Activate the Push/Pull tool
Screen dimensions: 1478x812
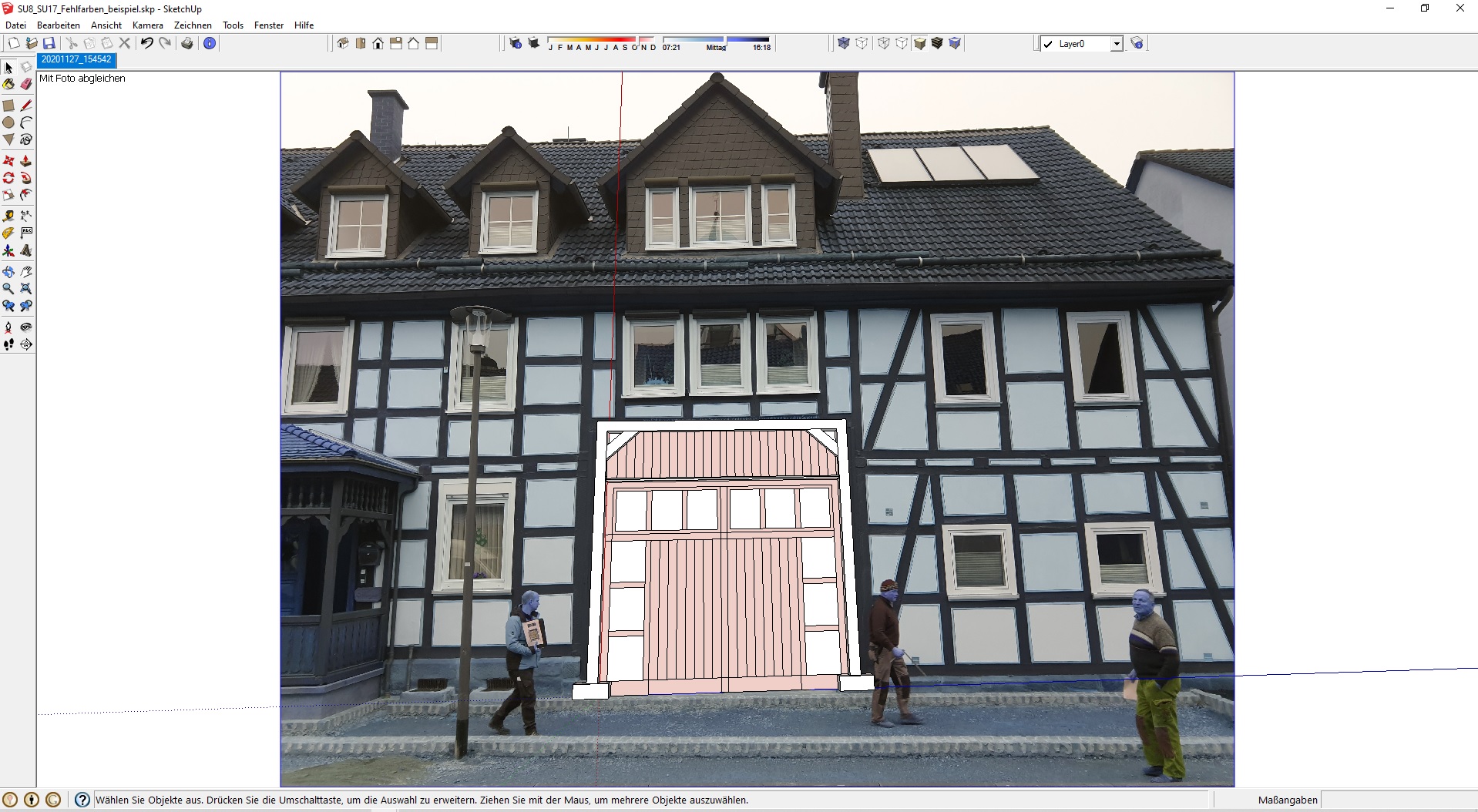(26, 161)
